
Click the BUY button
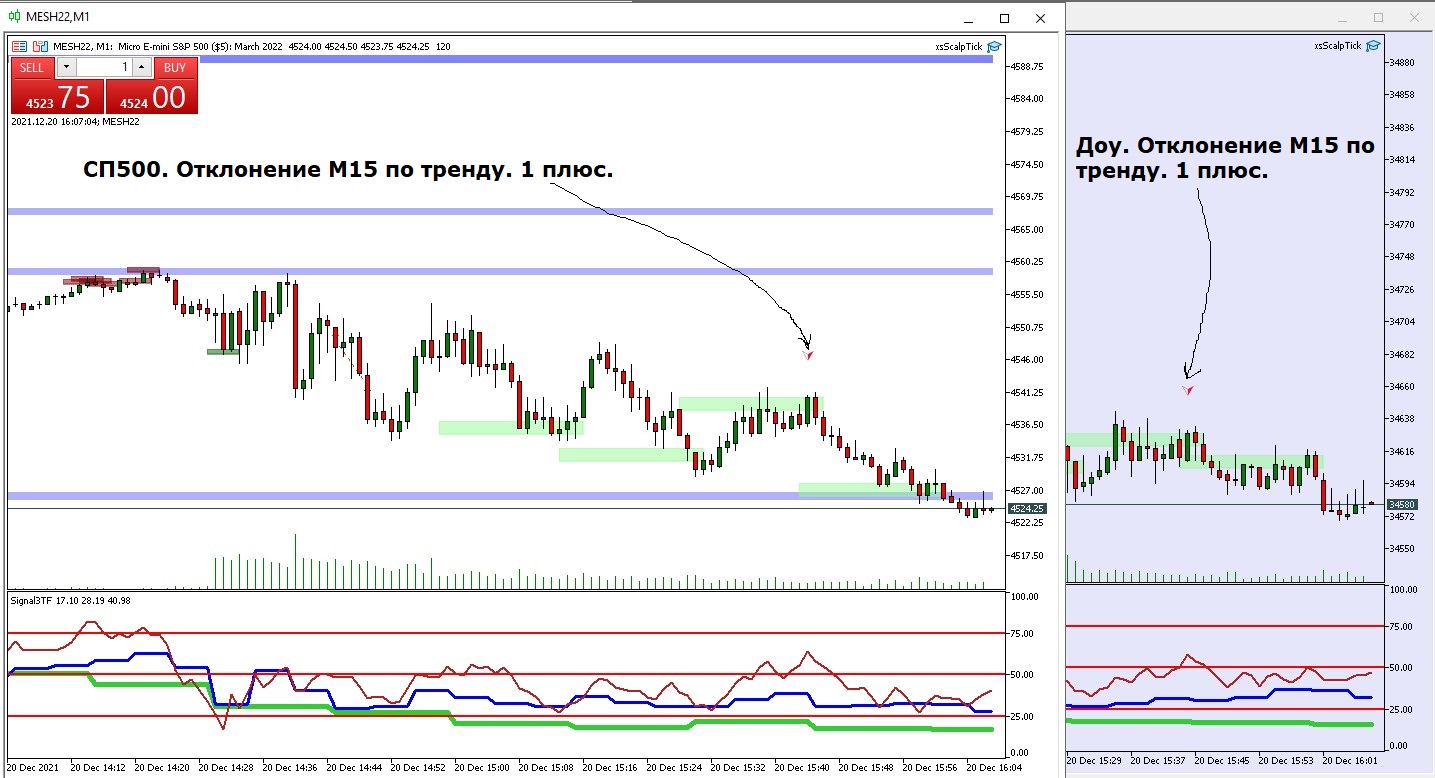[x=175, y=67]
